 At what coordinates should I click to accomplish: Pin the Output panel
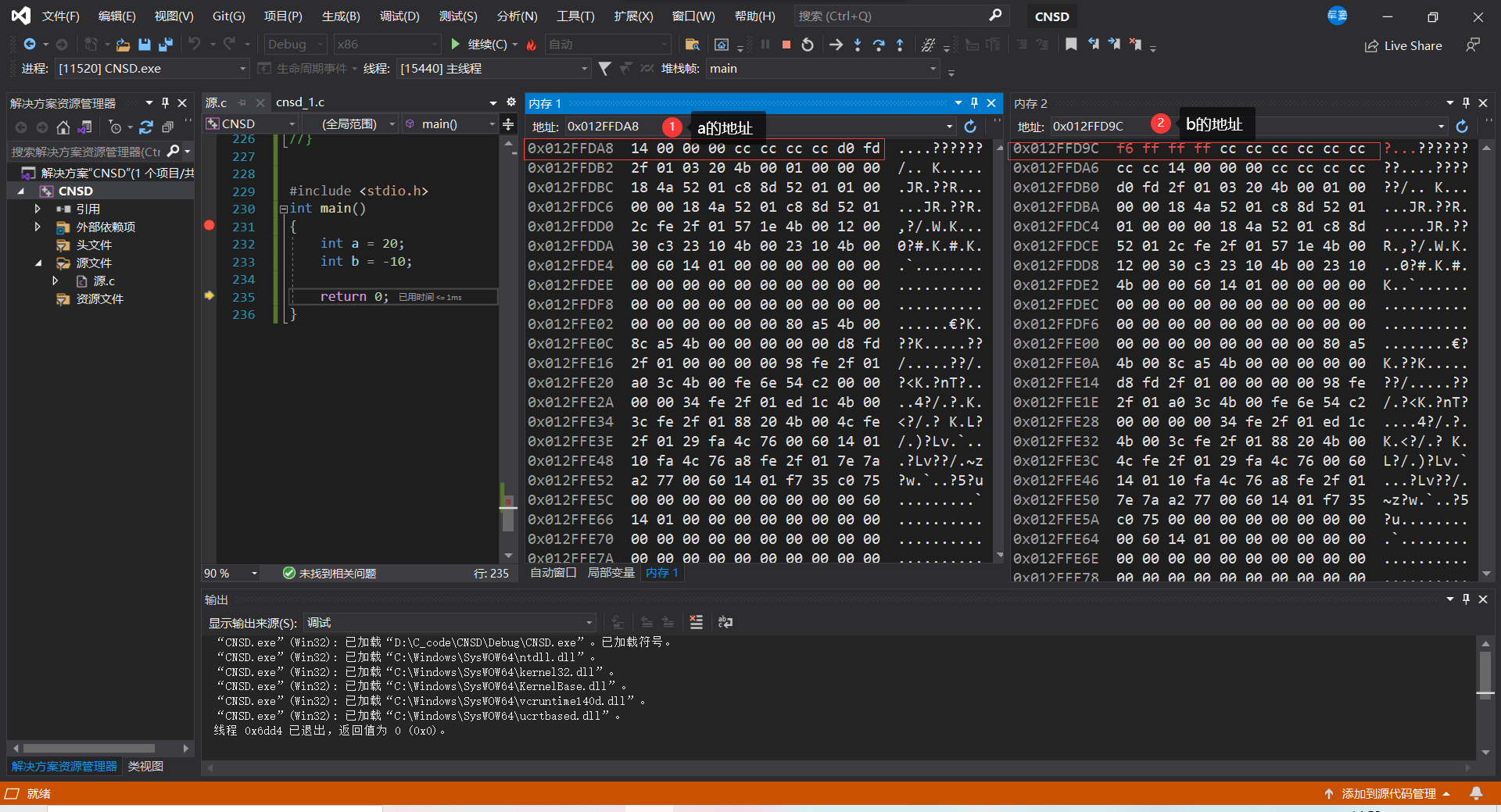(x=1466, y=599)
